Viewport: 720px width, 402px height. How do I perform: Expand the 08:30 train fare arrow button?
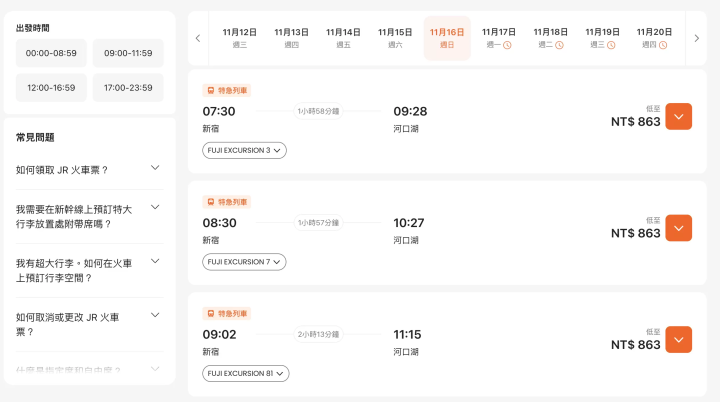pos(678,228)
